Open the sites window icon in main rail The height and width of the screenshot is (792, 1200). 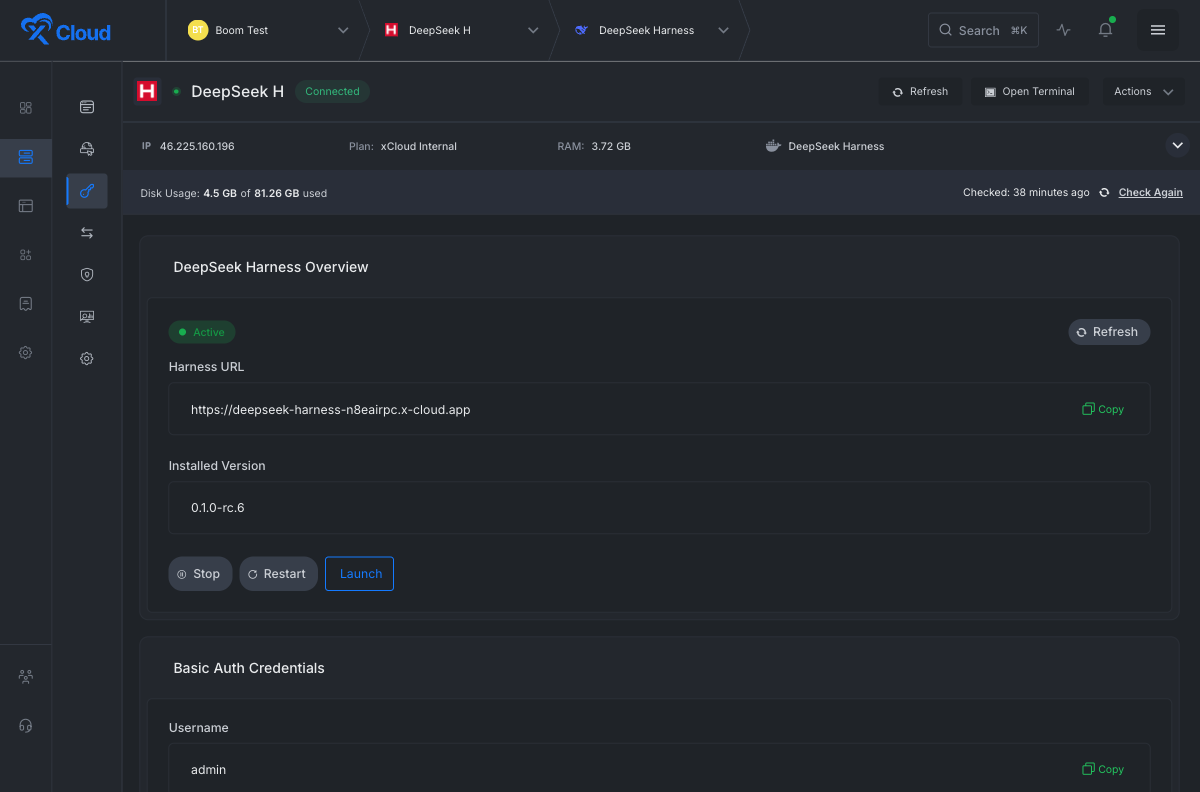pyautogui.click(x=26, y=206)
